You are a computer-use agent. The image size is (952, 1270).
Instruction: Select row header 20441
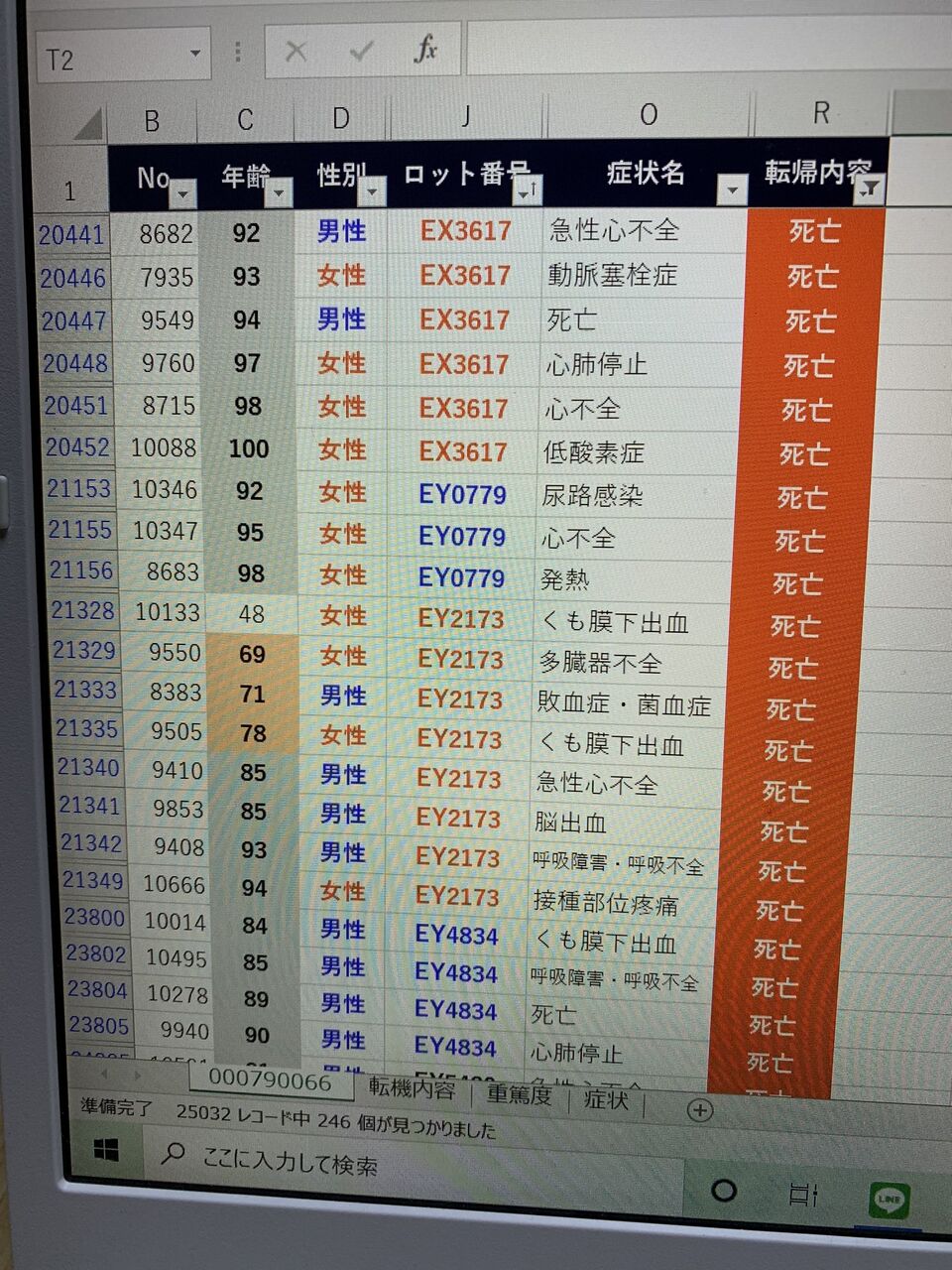pos(71,234)
